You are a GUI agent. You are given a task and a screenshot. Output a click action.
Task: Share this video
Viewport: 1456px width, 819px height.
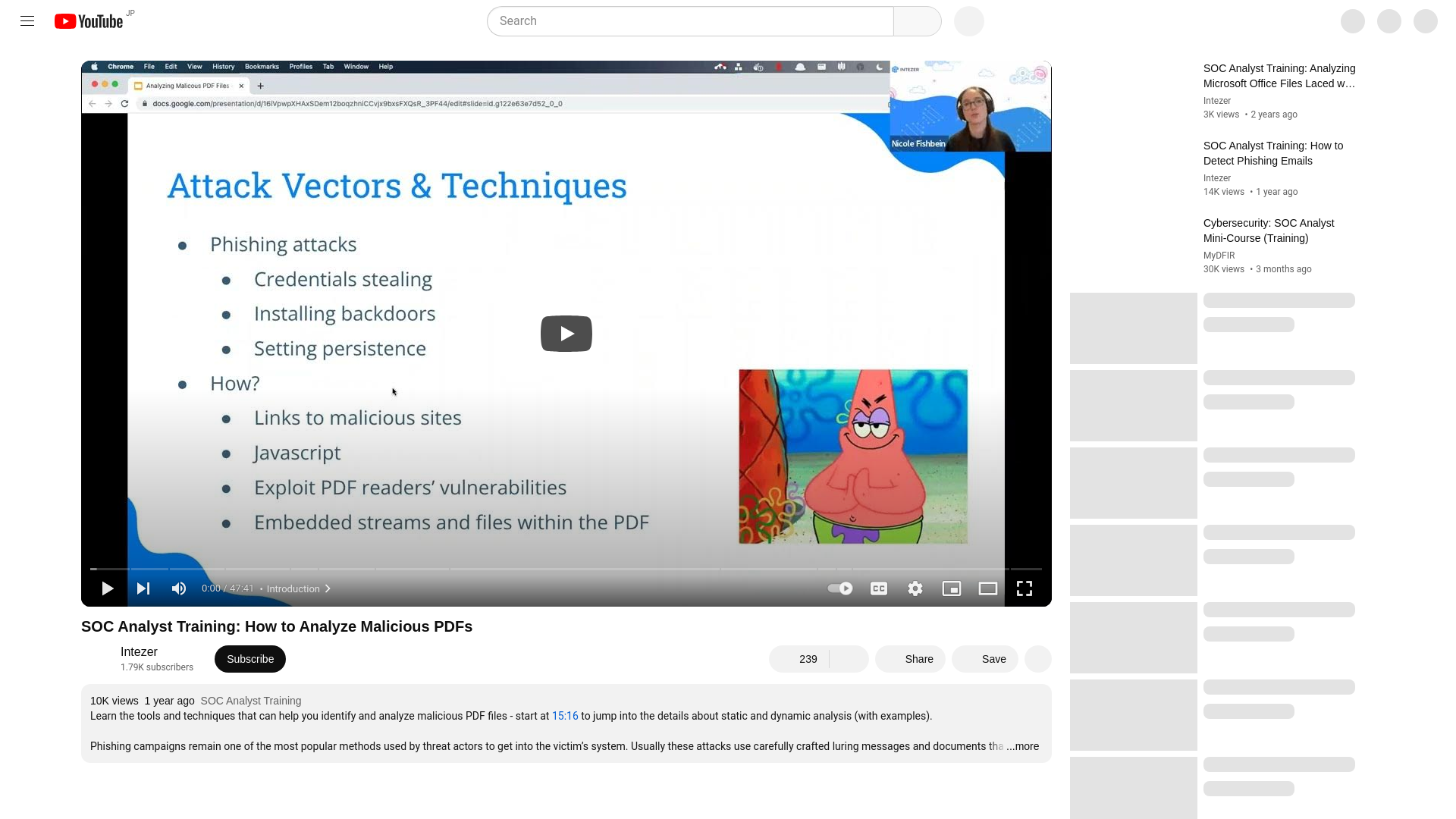(x=910, y=659)
